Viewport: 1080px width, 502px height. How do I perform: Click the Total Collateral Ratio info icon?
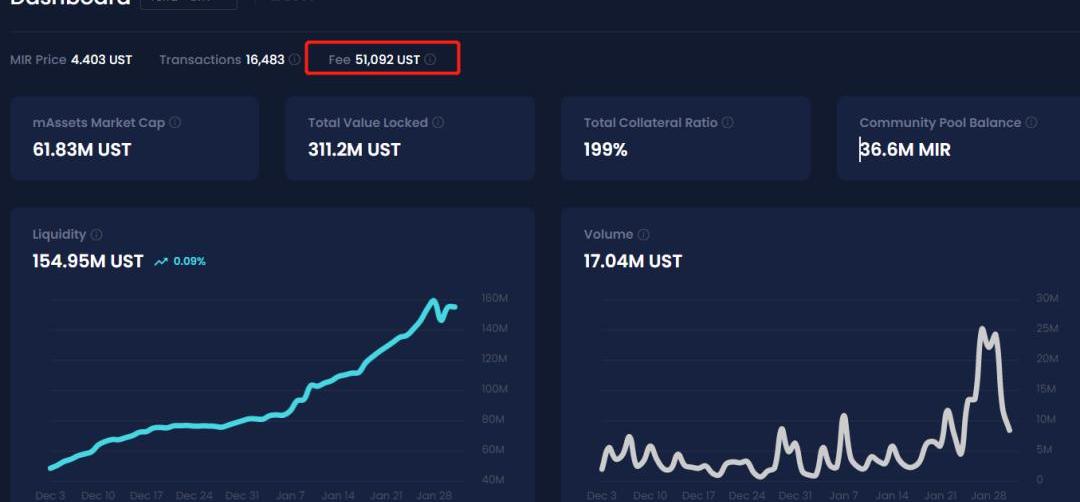coord(727,123)
